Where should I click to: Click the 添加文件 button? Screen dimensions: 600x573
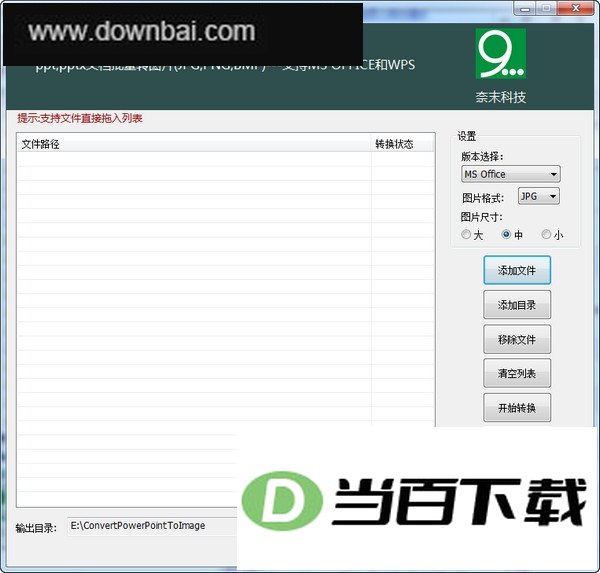(x=517, y=270)
